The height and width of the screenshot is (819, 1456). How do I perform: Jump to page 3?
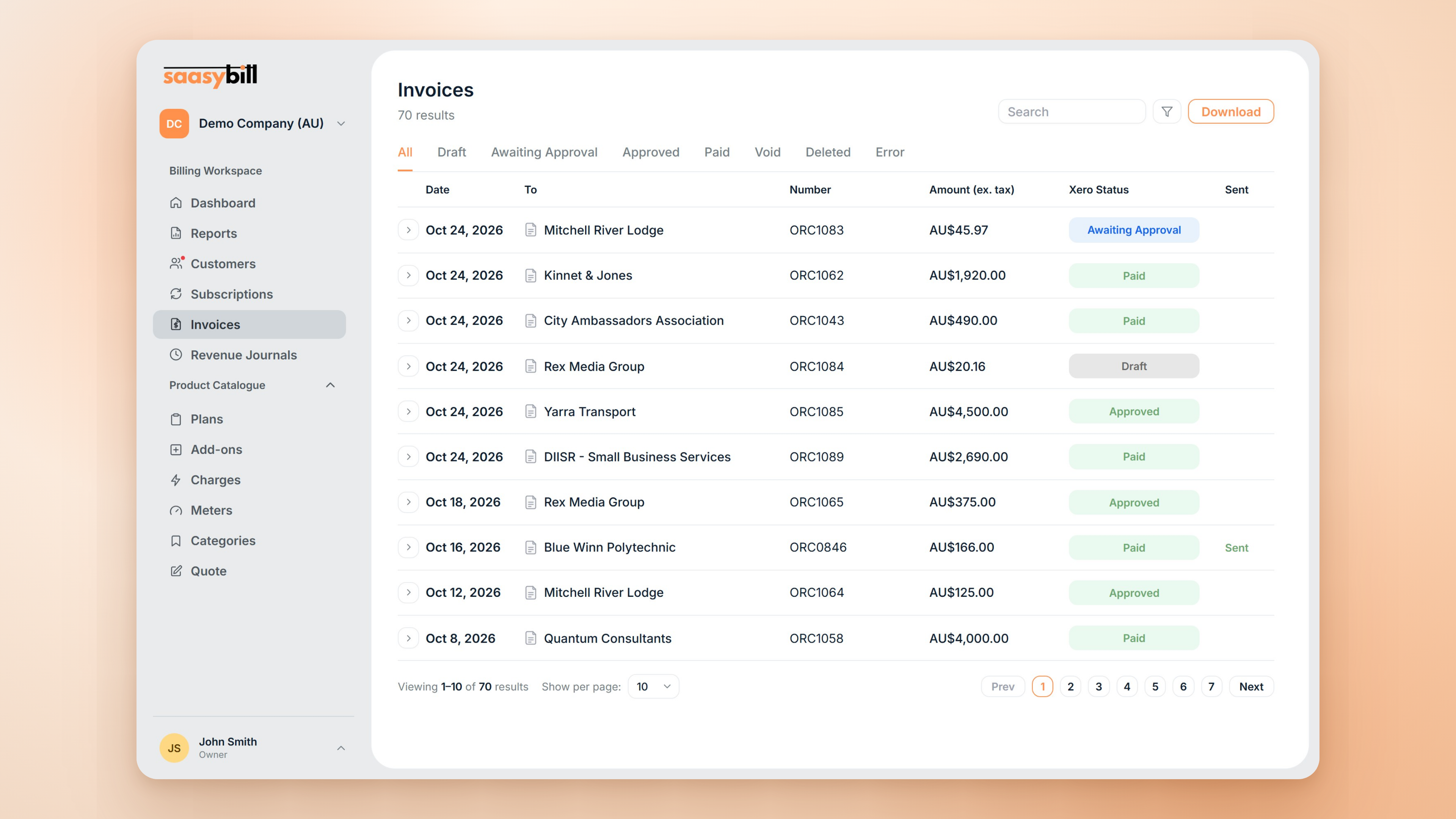coord(1098,686)
